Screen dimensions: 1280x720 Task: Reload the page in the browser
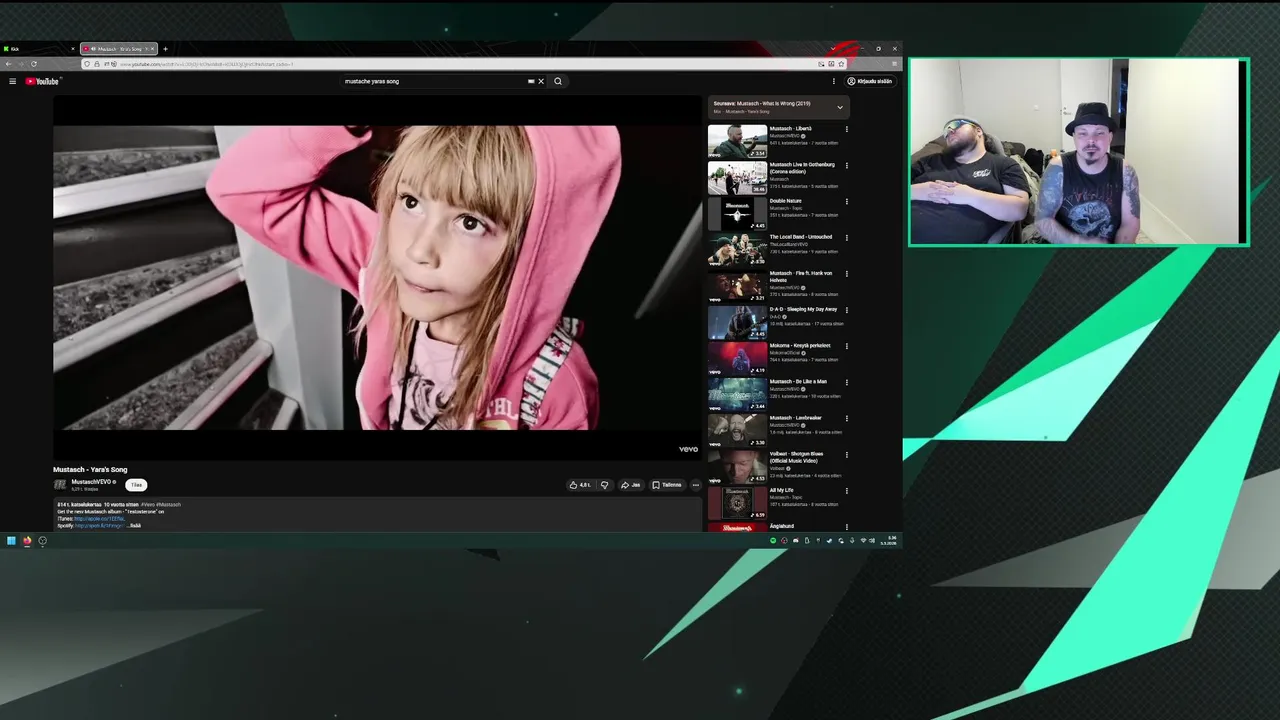(x=34, y=64)
